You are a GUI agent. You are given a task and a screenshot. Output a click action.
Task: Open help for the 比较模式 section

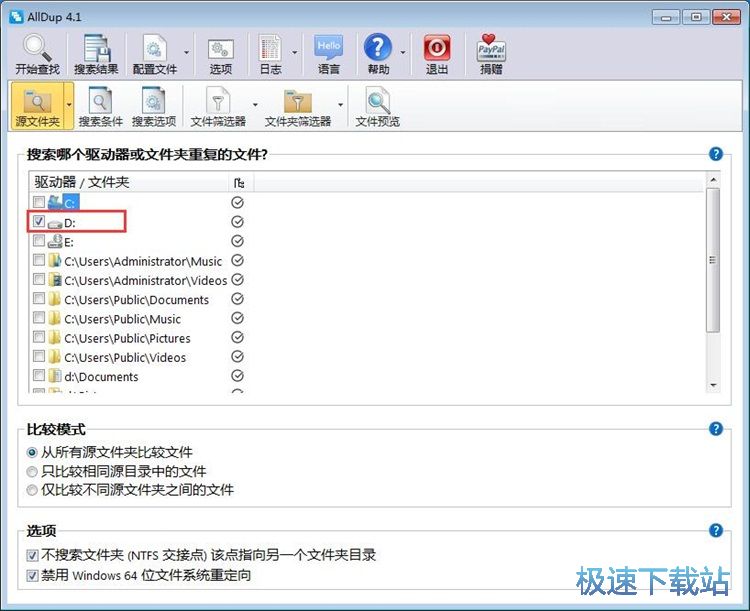pyautogui.click(x=716, y=429)
